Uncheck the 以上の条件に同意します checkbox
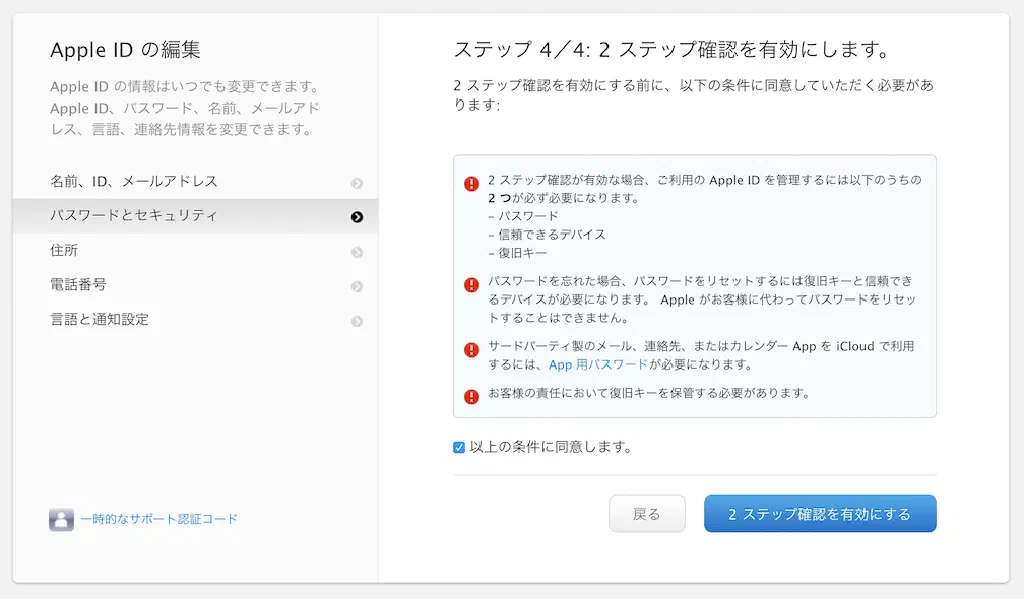Image resolution: width=1024 pixels, height=599 pixels. click(x=459, y=447)
